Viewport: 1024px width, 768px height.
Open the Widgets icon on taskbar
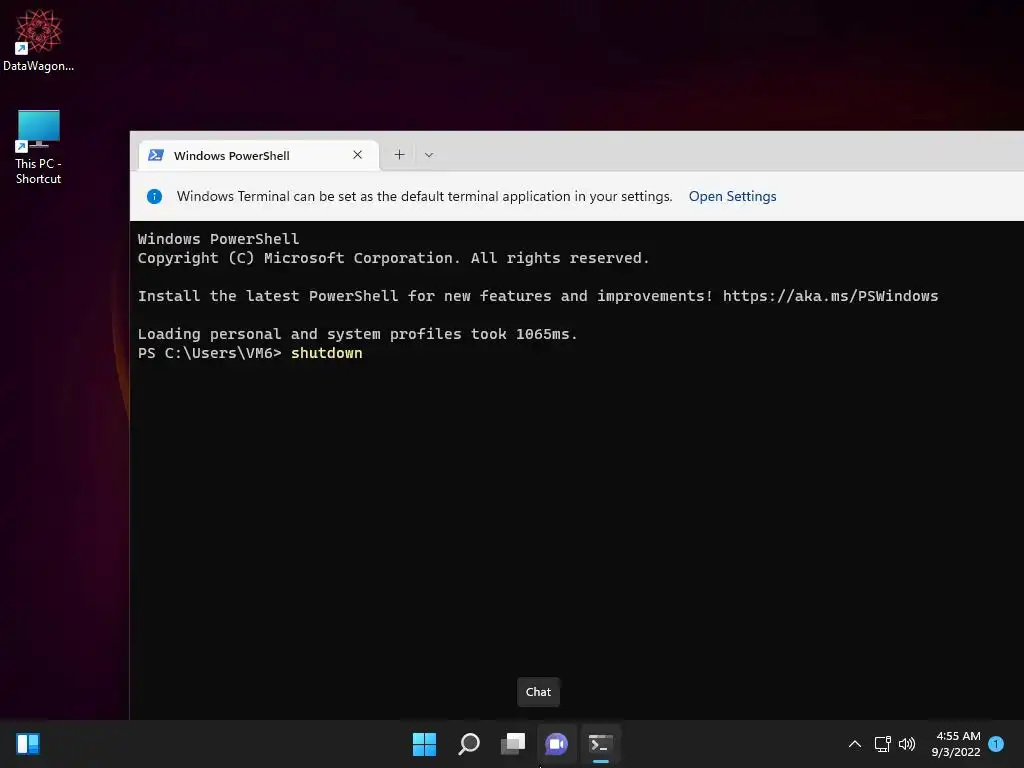[28, 744]
